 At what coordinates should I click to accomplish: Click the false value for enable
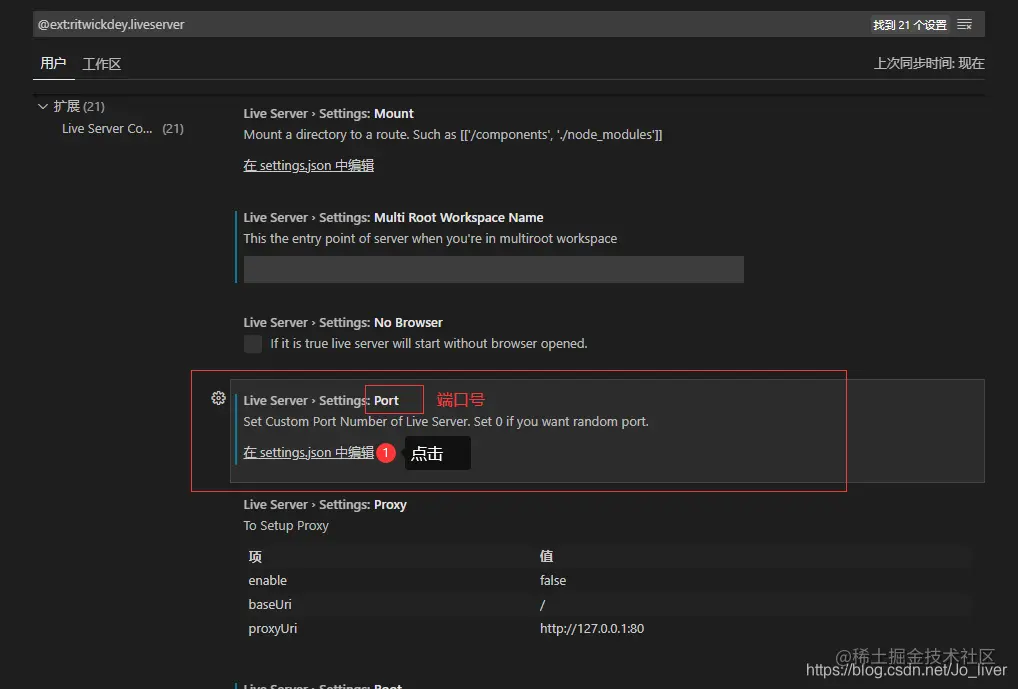(x=553, y=581)
